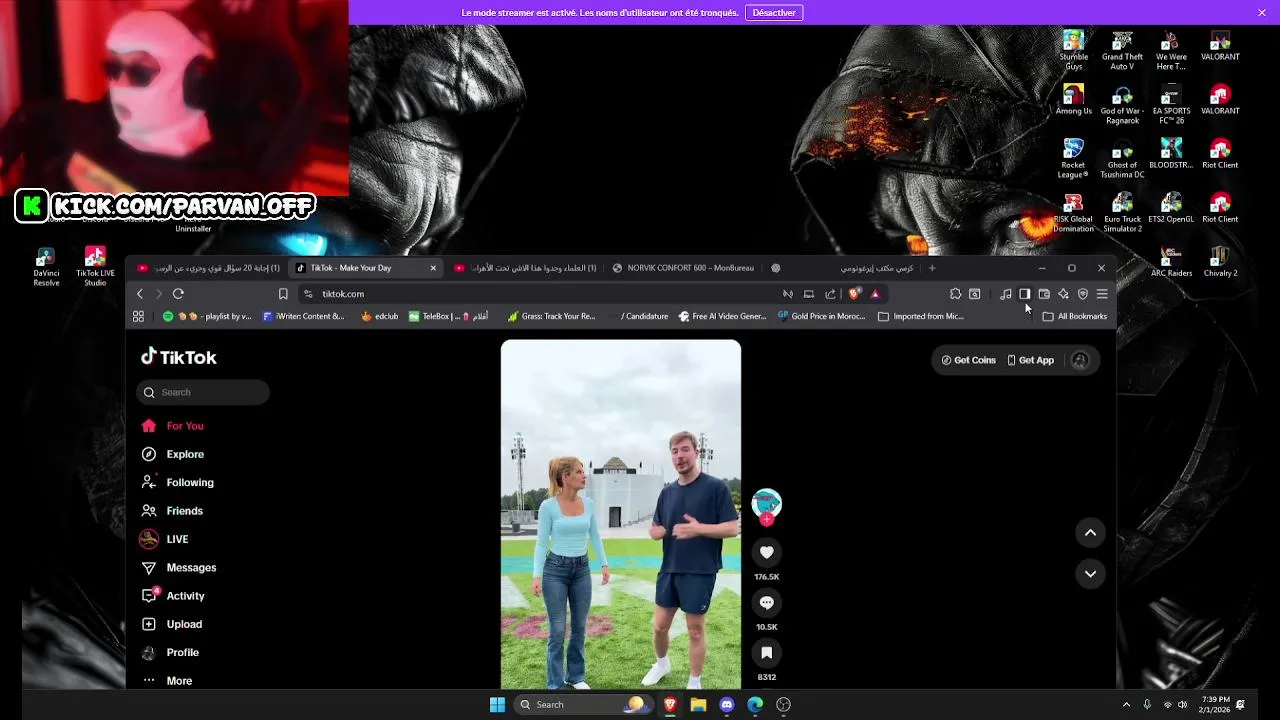Viewport: 1280px width, 720px height.
Task: Open the Brave wallet icon
Action: coord(1044,294)
